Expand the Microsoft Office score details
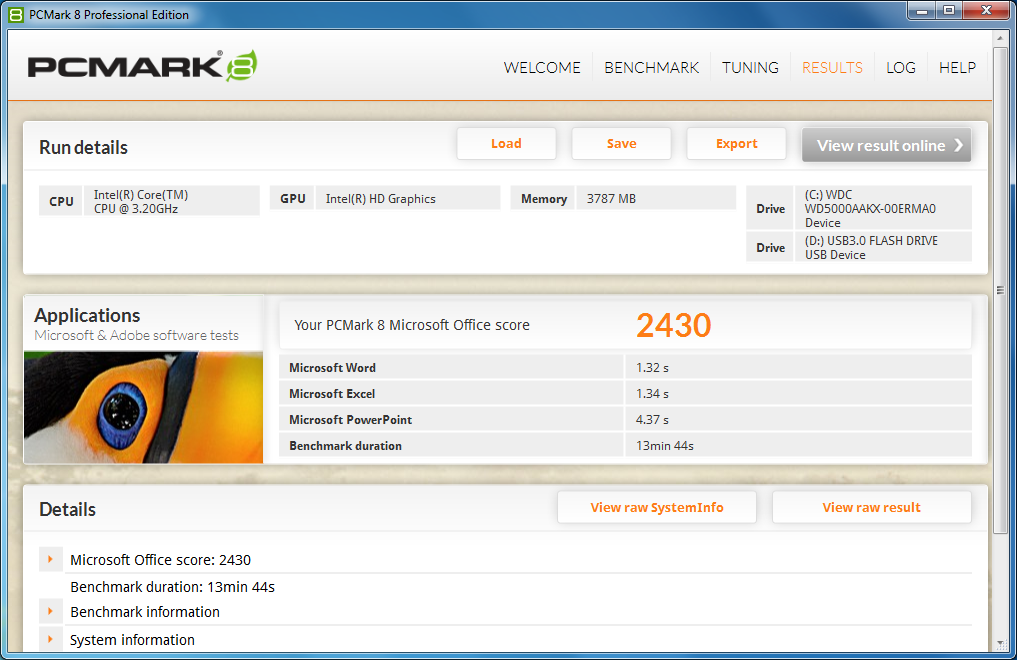 (x=51, y=559)
